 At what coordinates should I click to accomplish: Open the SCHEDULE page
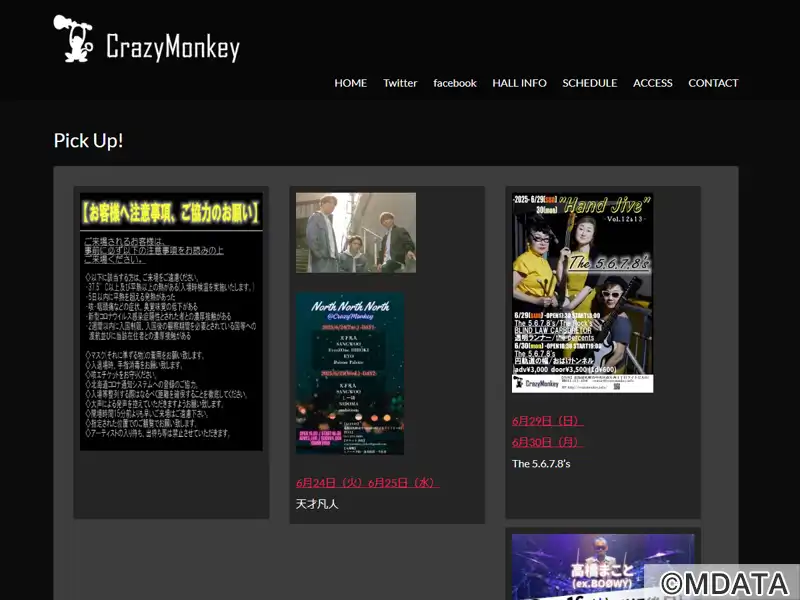click(590, 83)
